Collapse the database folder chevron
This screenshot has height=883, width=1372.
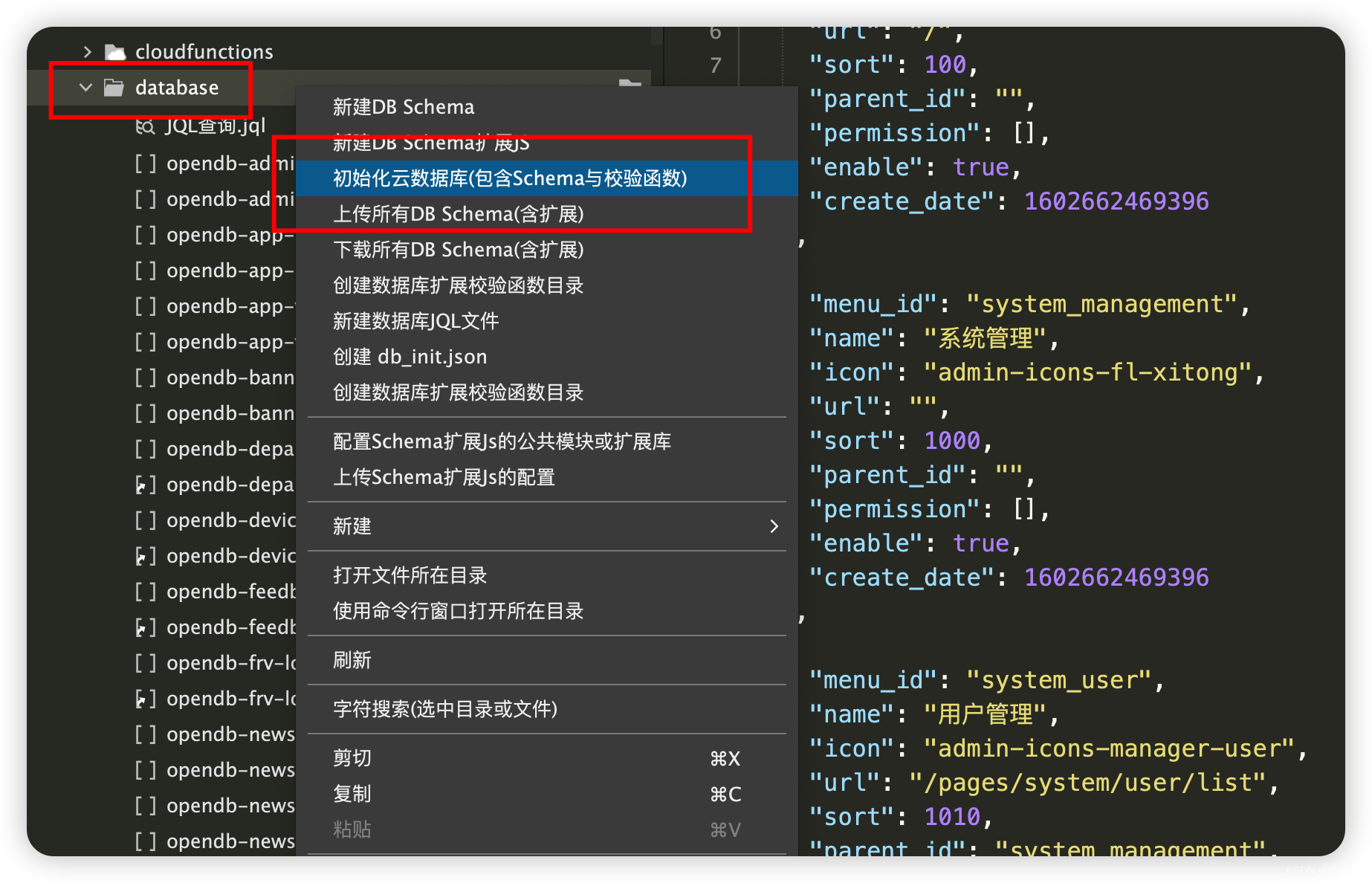pos(86,88)
